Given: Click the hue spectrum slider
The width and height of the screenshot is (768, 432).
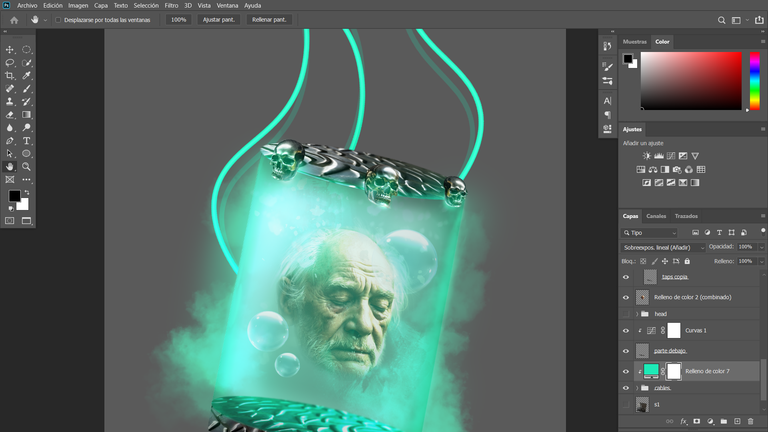Looking at the screenshot, I should [x=755, y=81].
